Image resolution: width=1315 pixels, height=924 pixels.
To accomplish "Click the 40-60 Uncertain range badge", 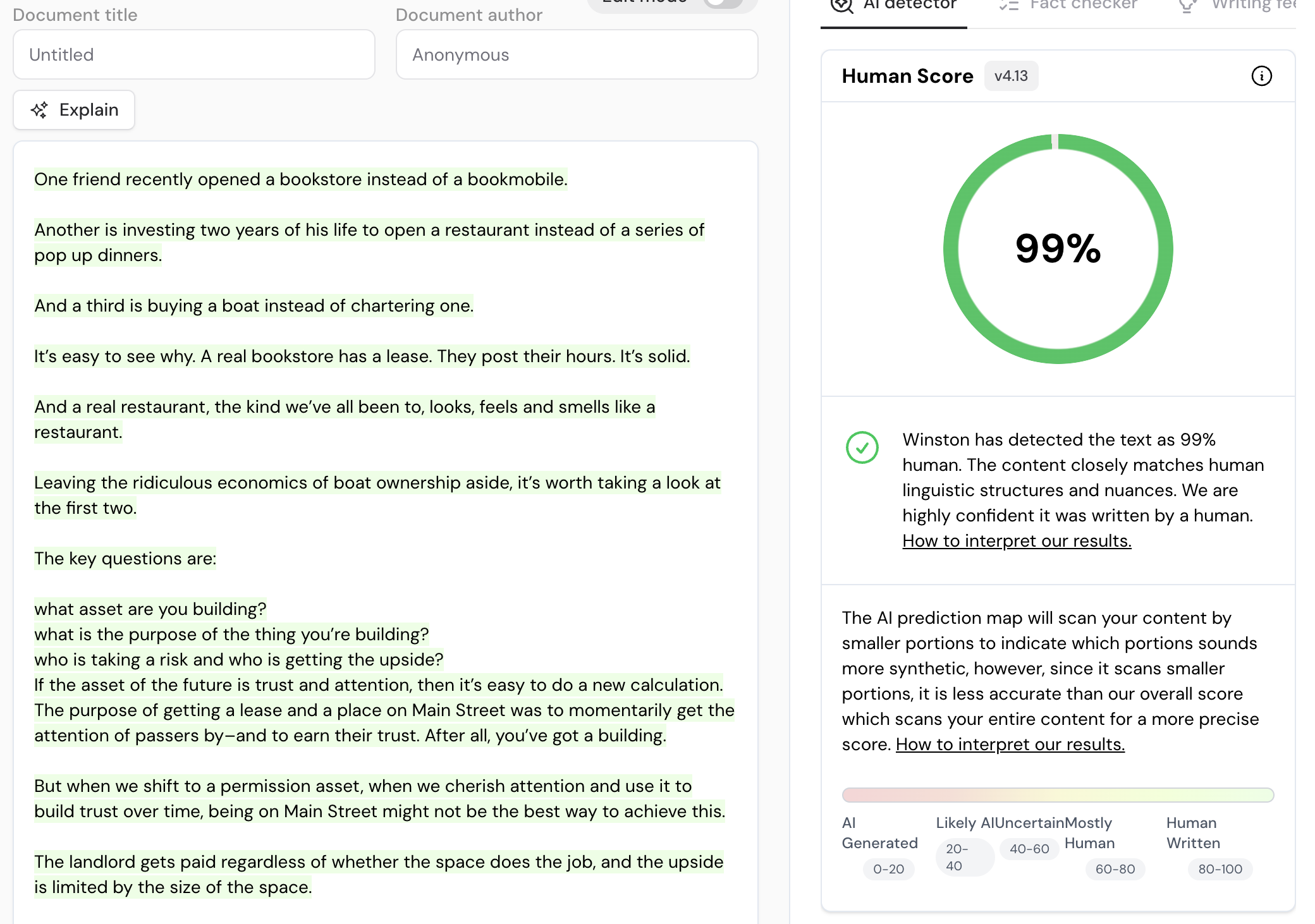I will tap(1029, 849).
